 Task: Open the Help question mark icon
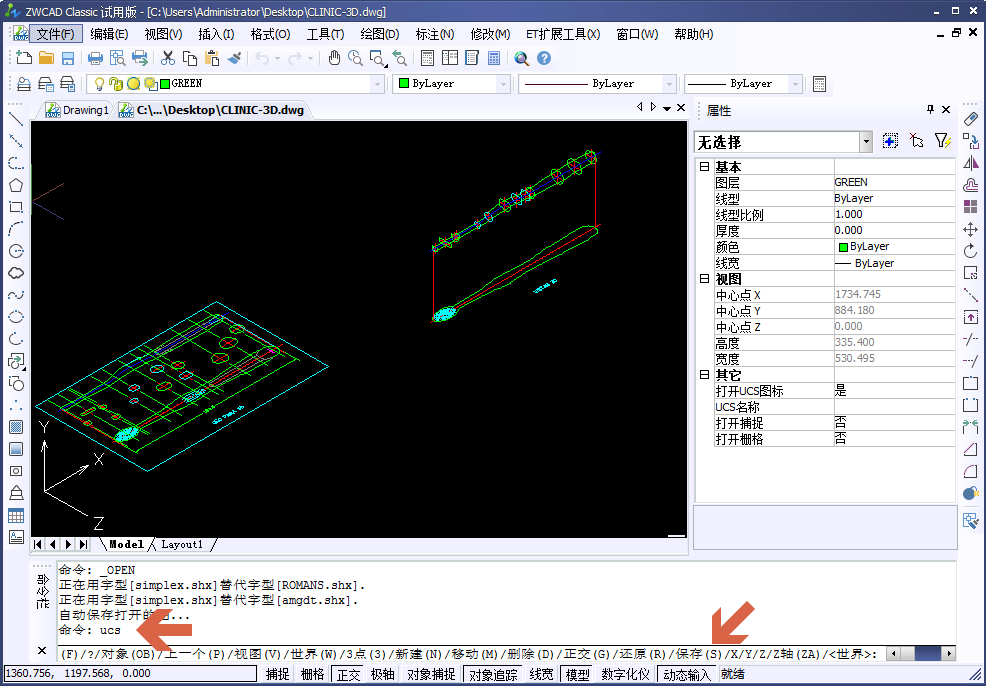pyautogui.click(x=544, y=59)
